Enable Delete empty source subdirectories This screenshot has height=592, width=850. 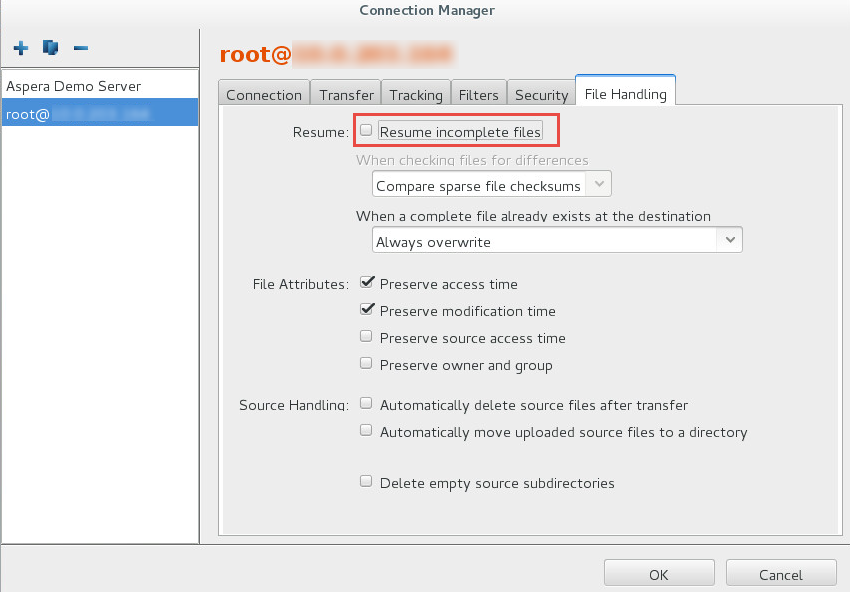(366, 480)
